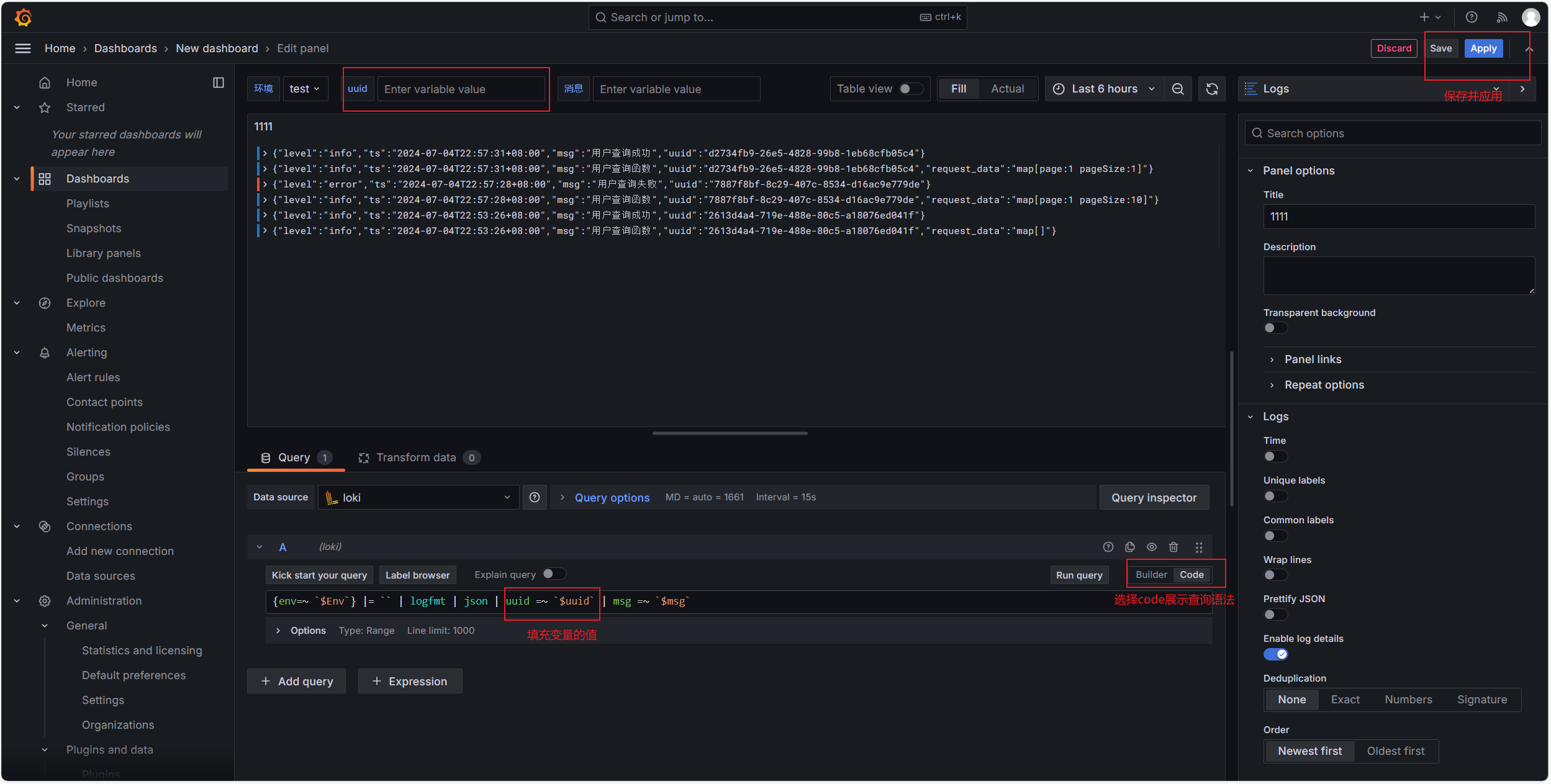The height and width of the screenshot is (784, 1551).
Task: Click the data source help icon
Action: [x=535, y=497]
